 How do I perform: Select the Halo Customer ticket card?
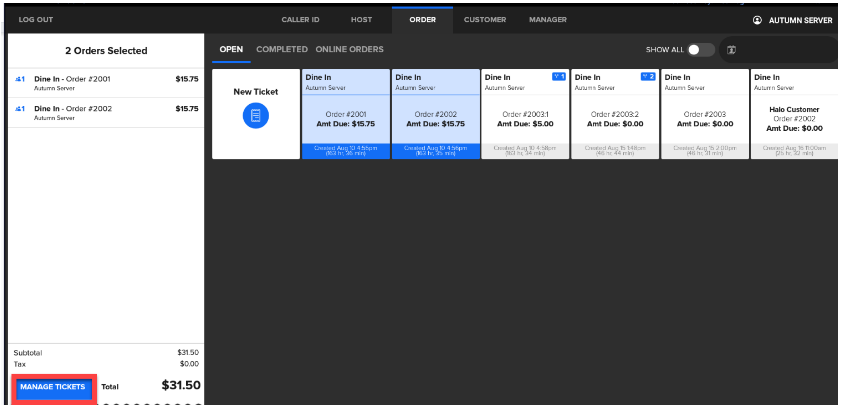794,113
